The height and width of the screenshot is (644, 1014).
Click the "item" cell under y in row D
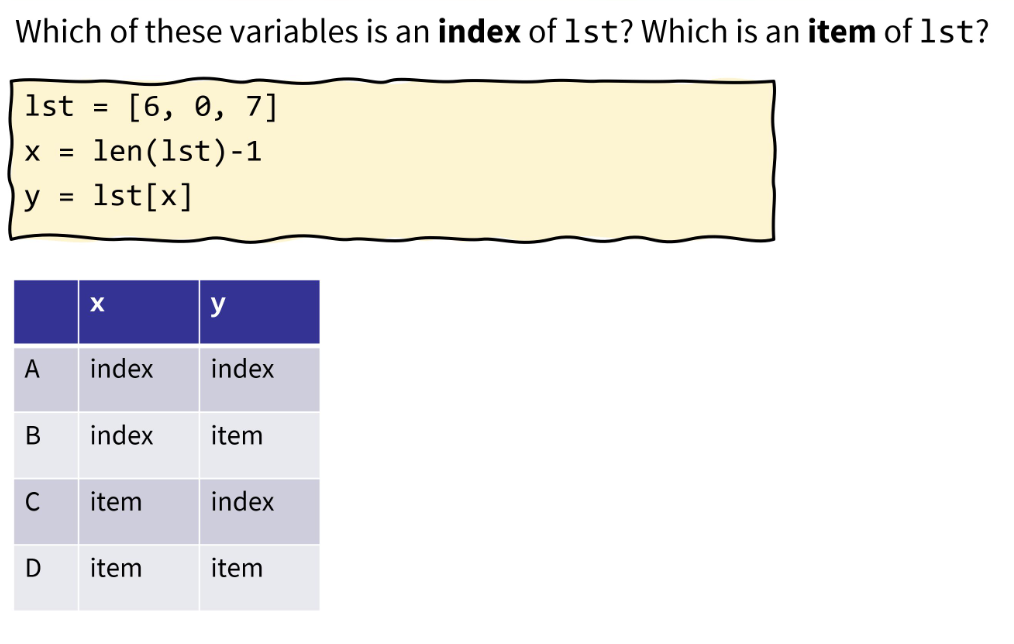coord(237,569)
